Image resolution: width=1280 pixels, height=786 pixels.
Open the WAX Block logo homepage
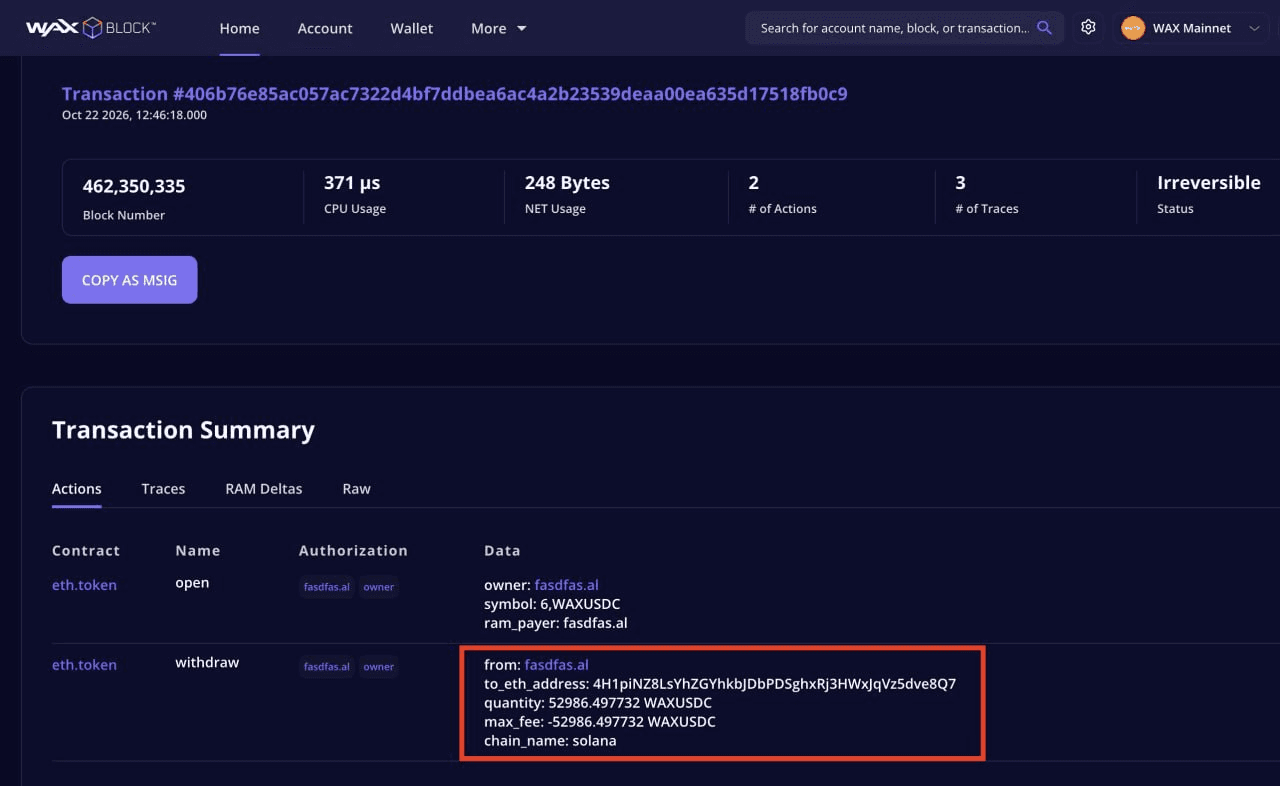[90, 28]
